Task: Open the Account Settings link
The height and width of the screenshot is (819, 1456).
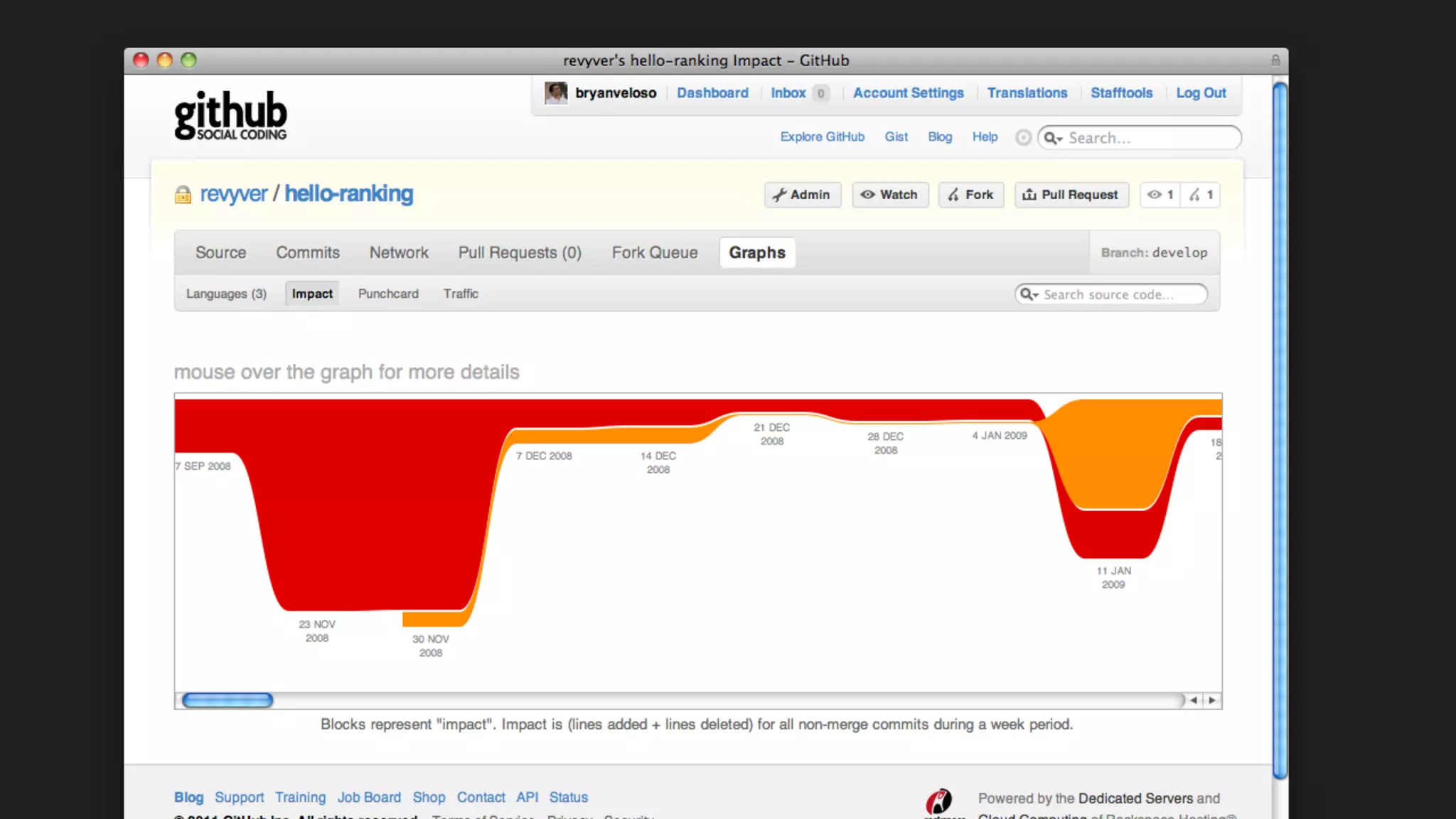Action: pyautogui.click(x=908, y=93)
